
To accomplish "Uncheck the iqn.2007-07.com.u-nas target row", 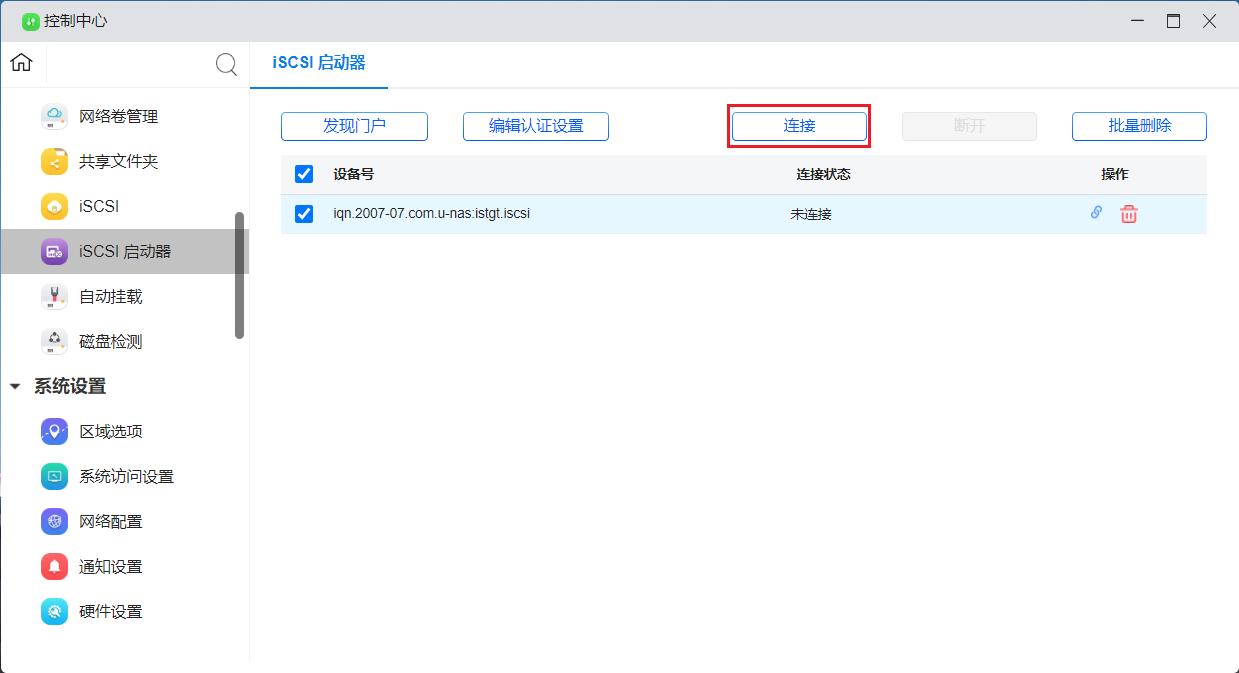I will point(303,213).
